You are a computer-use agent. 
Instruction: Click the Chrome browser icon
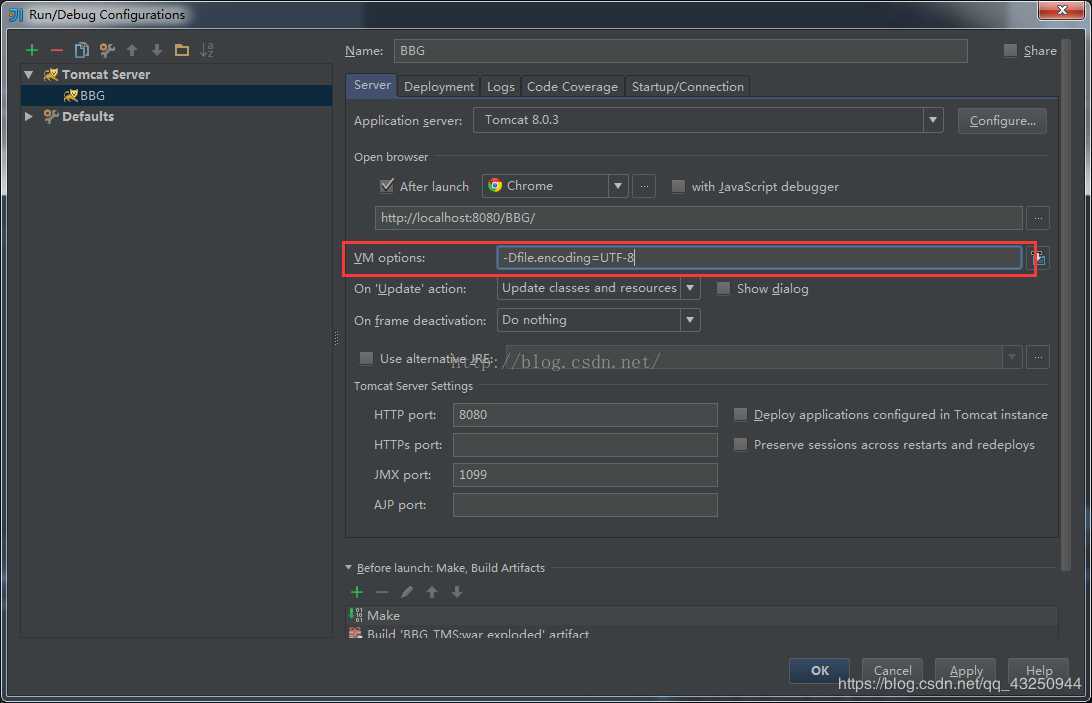495,186
